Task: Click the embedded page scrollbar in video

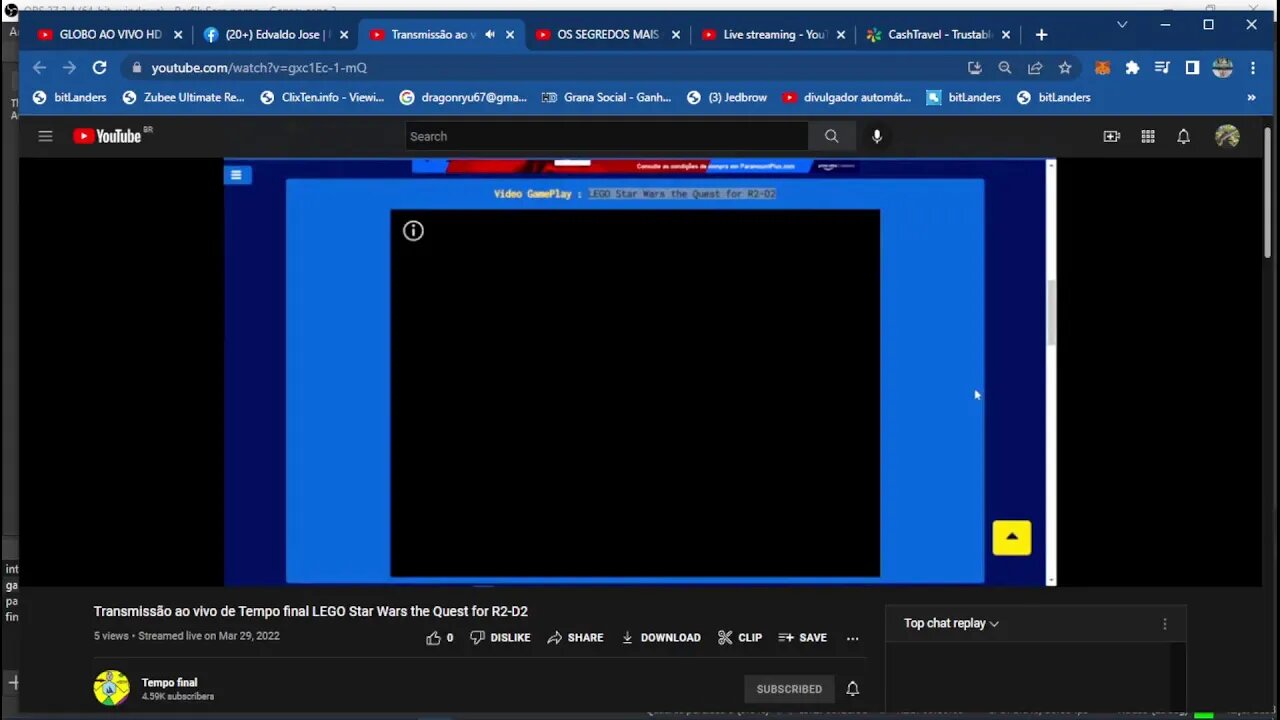Action: click(x=1051, y=314)
